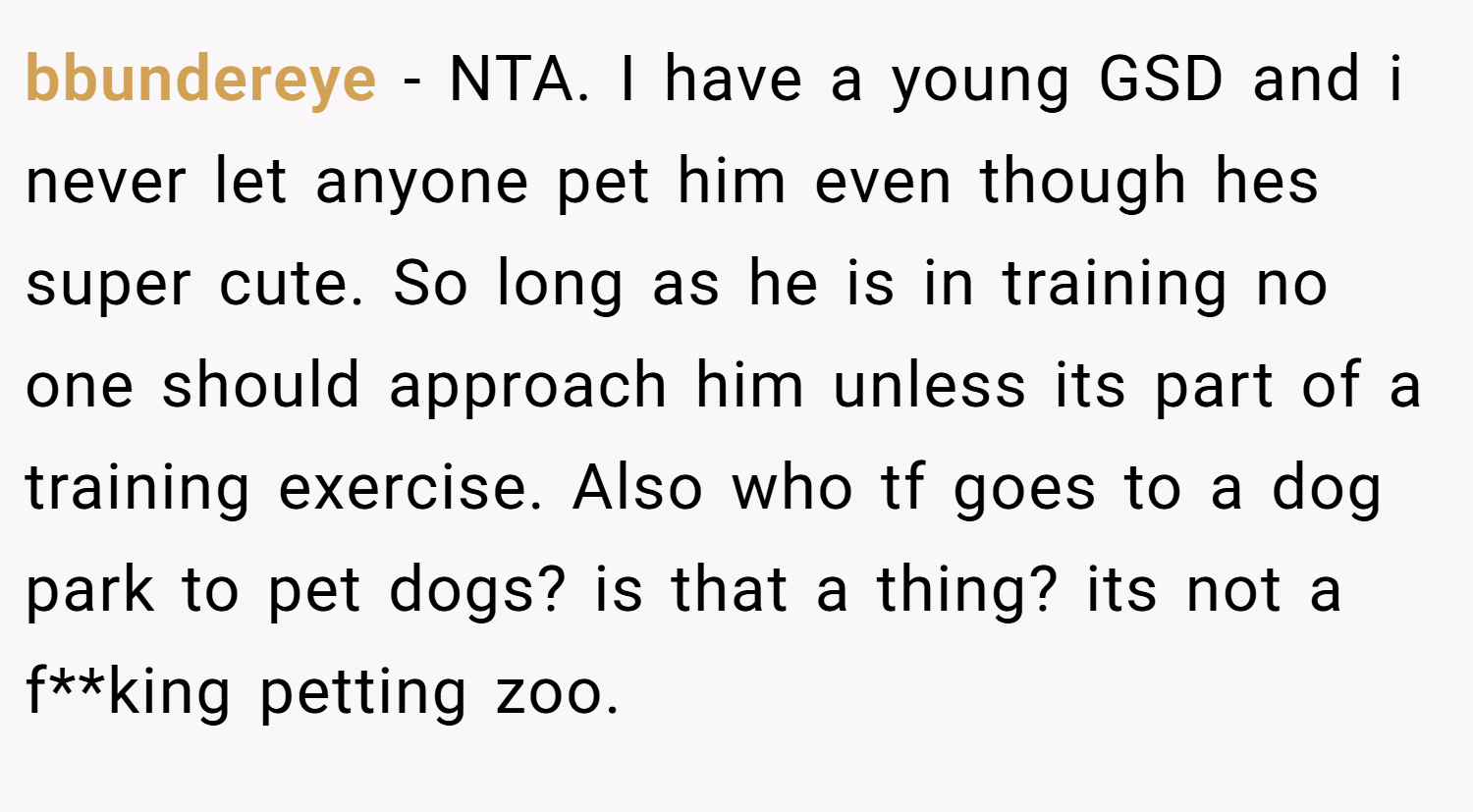Click the word 'thing?' in the comment
The height and width of the screenshot is (812, 1473).
[x=965, y=591]
